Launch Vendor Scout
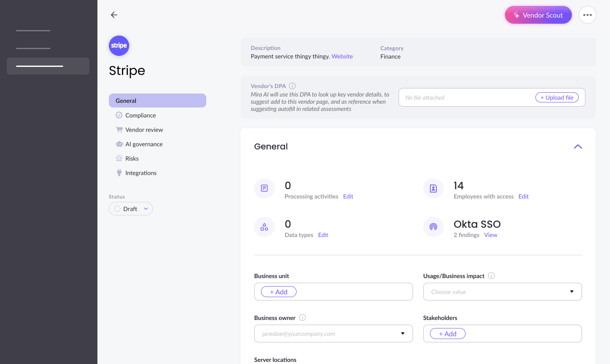610x364 pixels. coord(538,15)
